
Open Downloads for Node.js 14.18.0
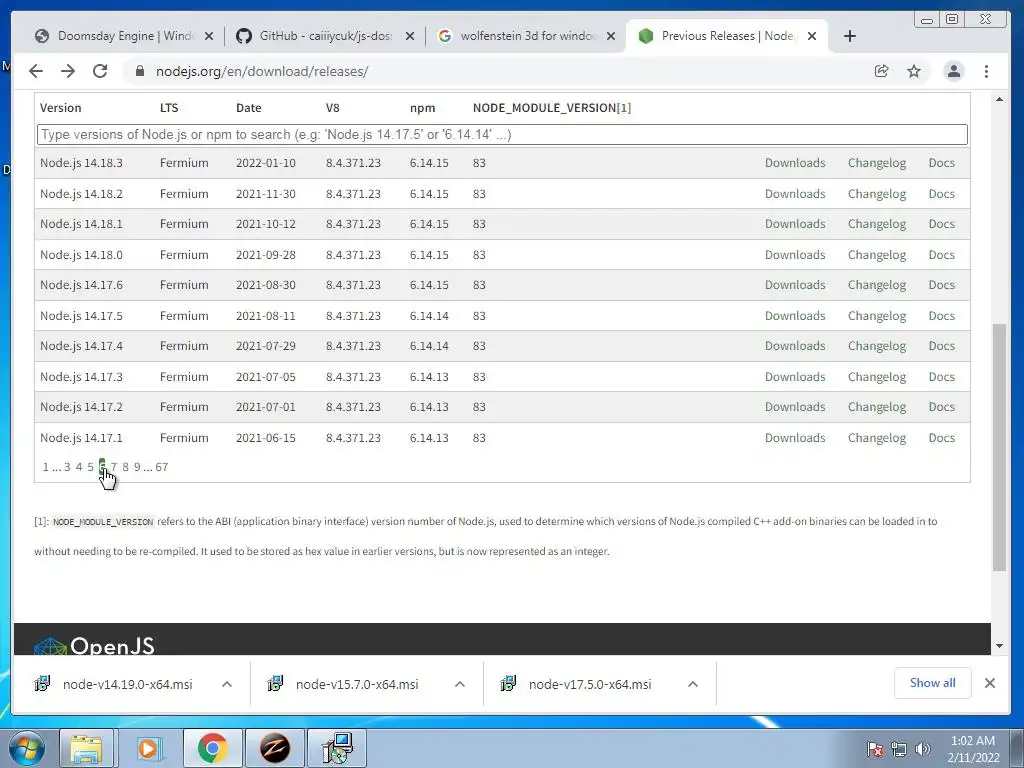795,255
